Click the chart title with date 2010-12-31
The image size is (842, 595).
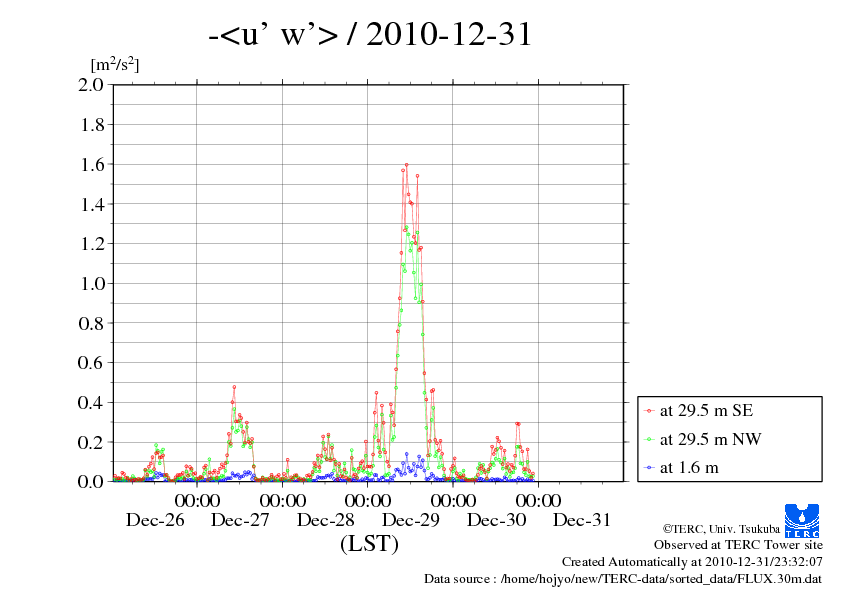pyautogui.click(x=370, y=34)
